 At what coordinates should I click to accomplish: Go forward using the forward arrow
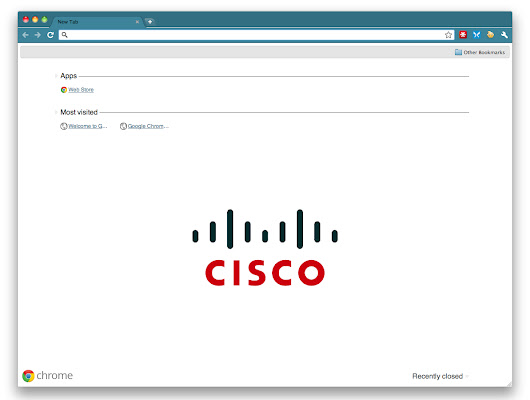coord(38,35)
